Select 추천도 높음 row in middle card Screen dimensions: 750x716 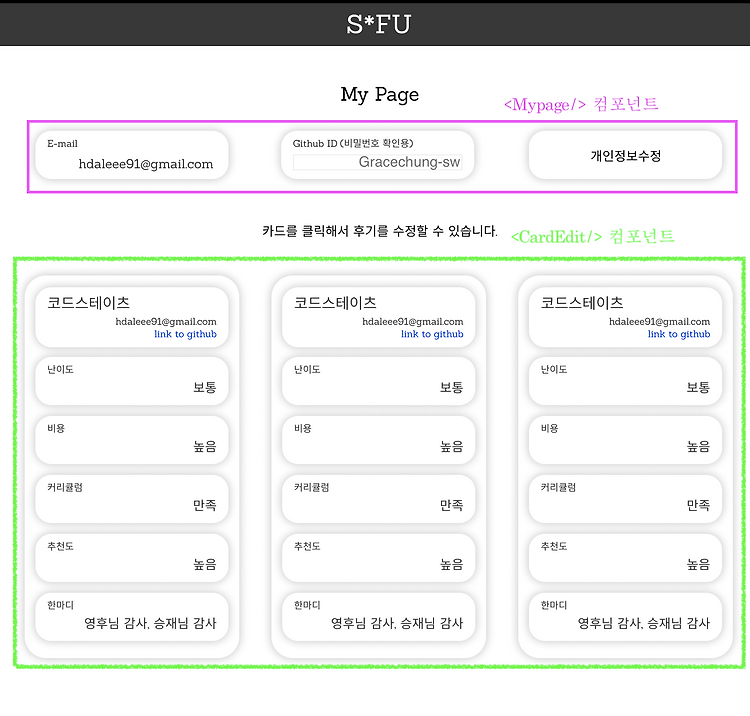(x=378, y=558)
